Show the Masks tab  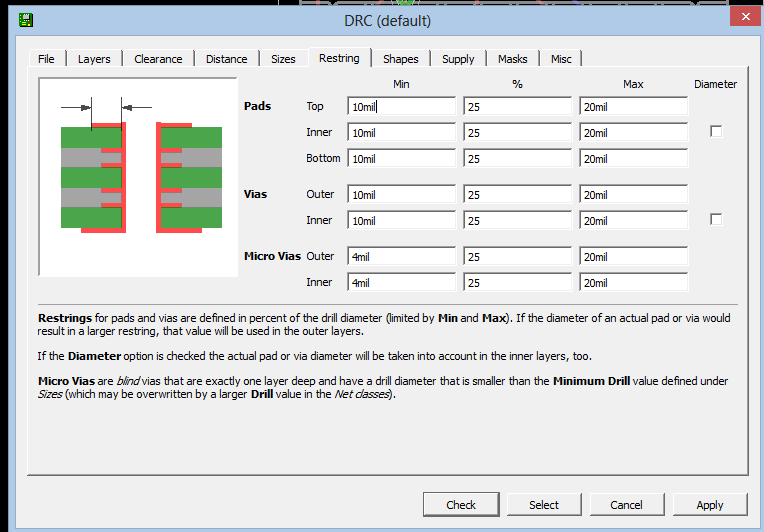pyautogui.click(x=512, y=59)
